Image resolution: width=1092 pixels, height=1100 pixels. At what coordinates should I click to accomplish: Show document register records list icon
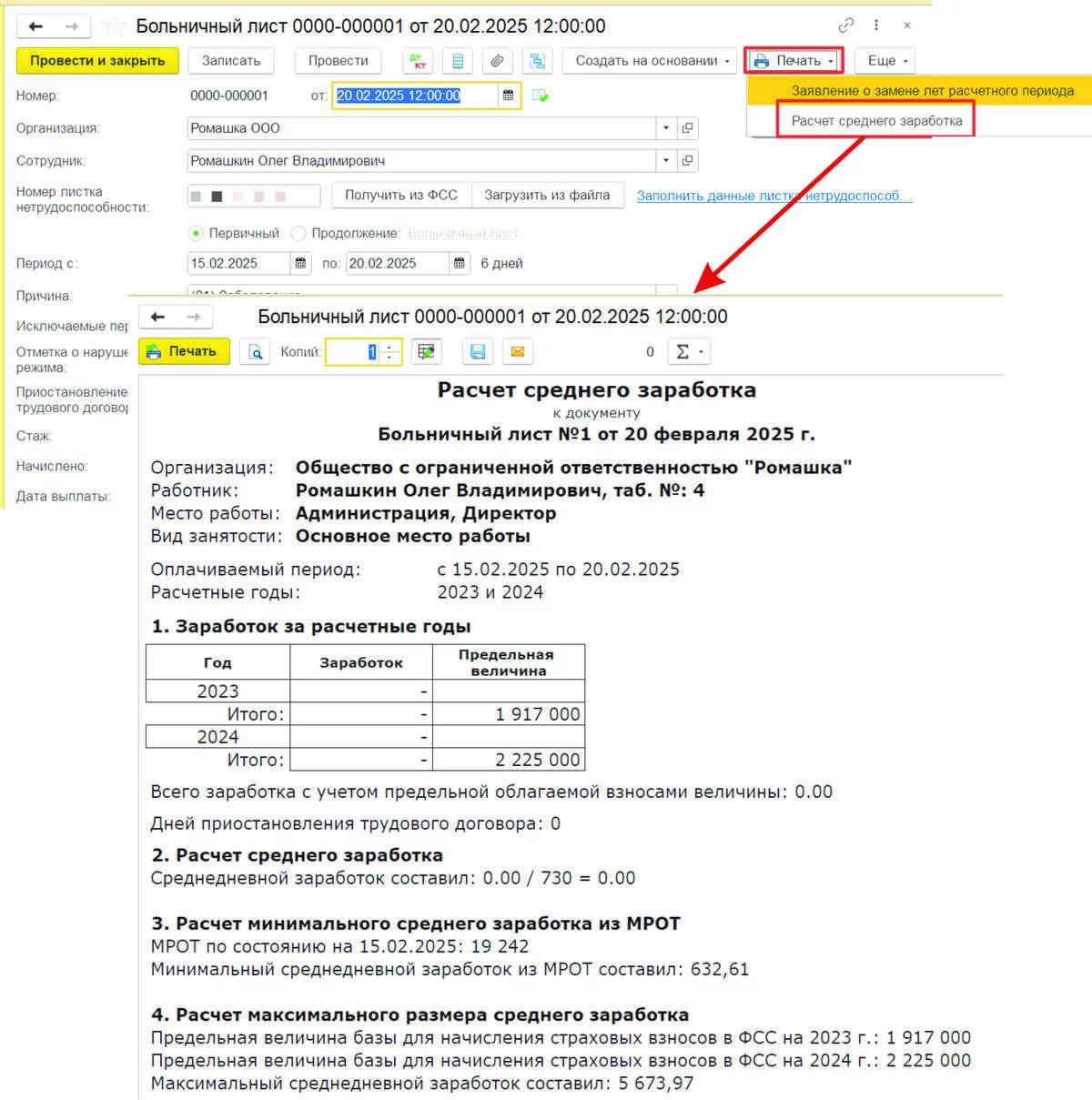458,60
